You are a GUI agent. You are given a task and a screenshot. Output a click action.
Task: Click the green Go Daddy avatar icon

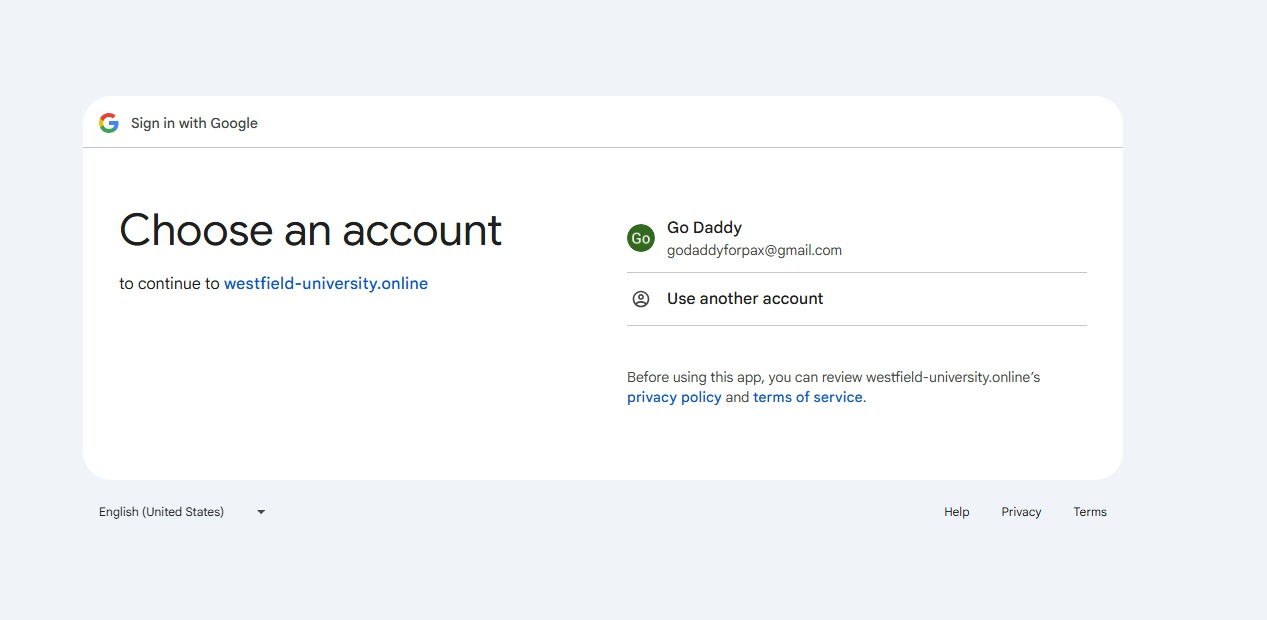coord(641,238)
